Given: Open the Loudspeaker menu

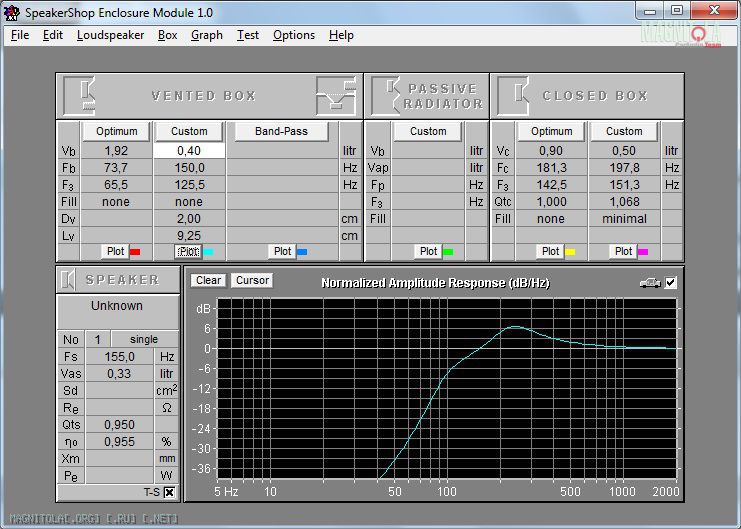Looking at the screenshot, I should 110,35.
